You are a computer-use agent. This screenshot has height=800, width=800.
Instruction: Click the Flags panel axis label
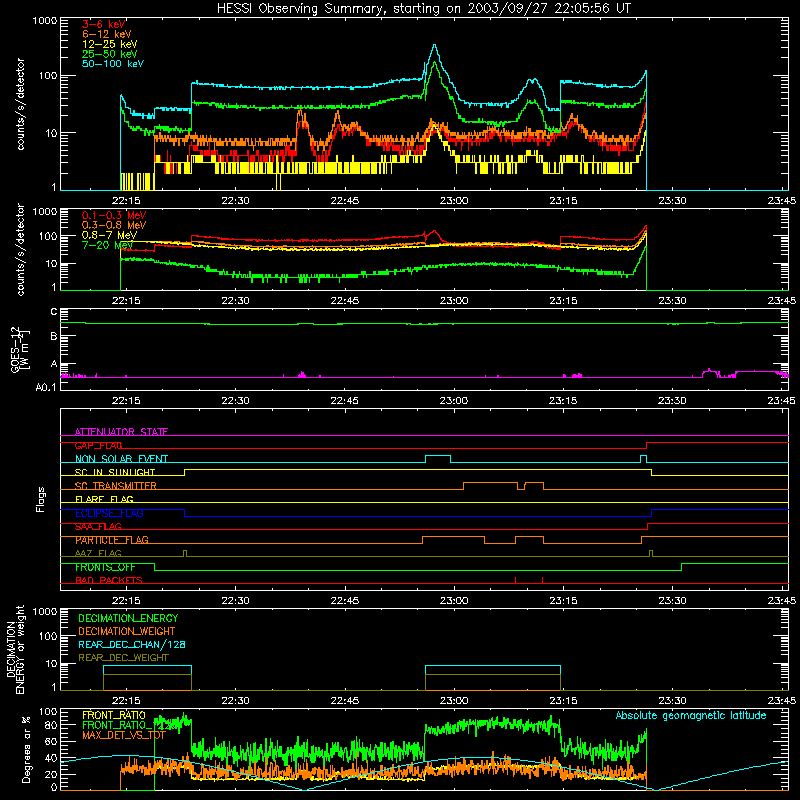pos(41,499)
